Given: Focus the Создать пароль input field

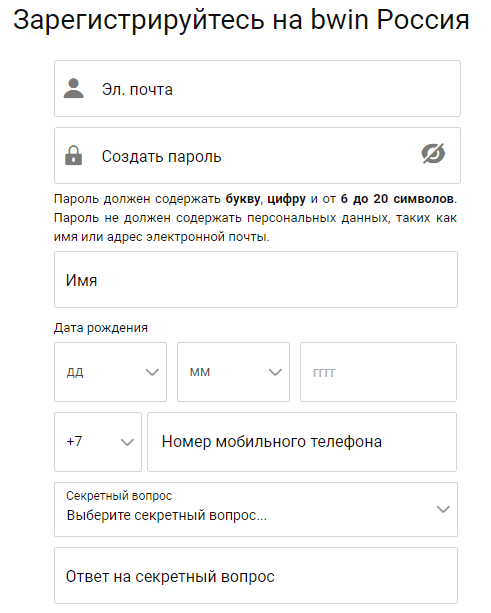Looking at the screenshot, I should (257, 155).
